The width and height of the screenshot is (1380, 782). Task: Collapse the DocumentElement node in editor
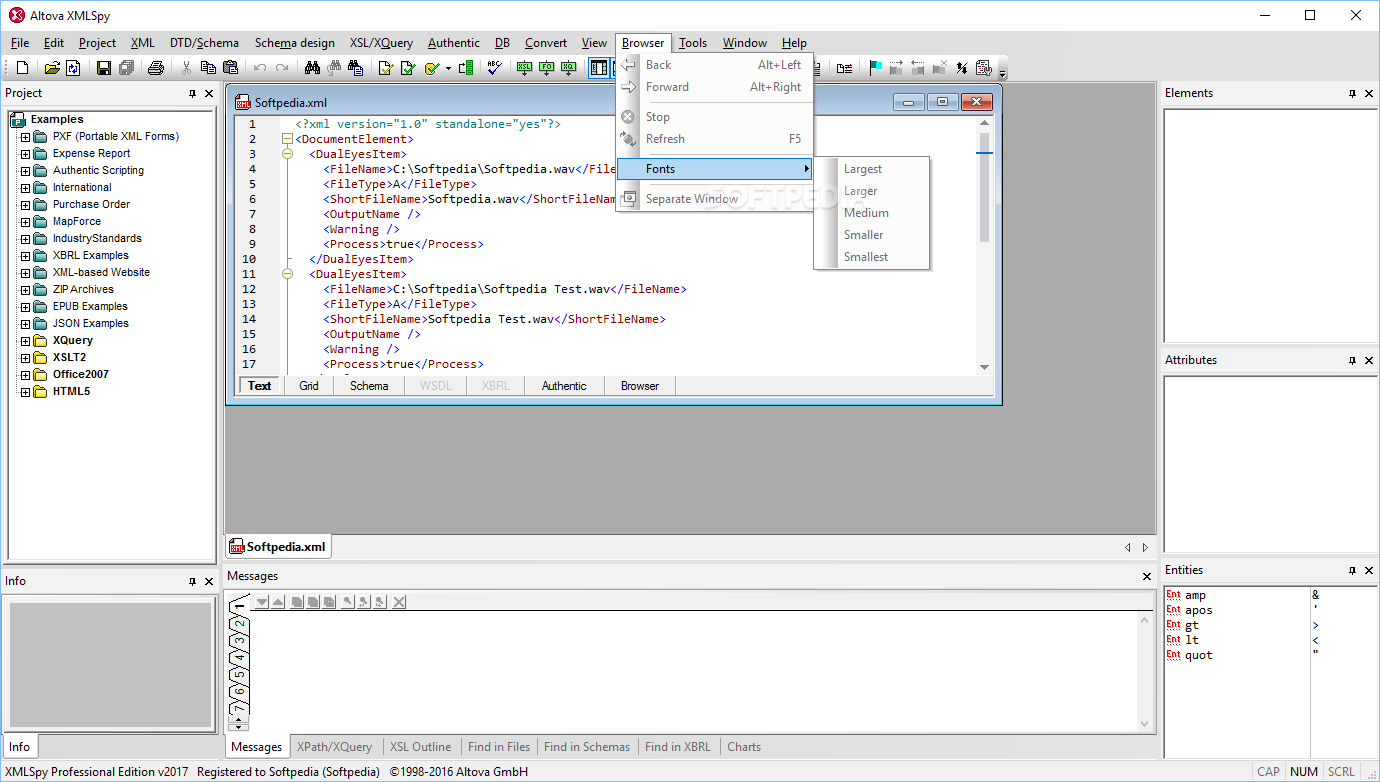coord(288,139)
